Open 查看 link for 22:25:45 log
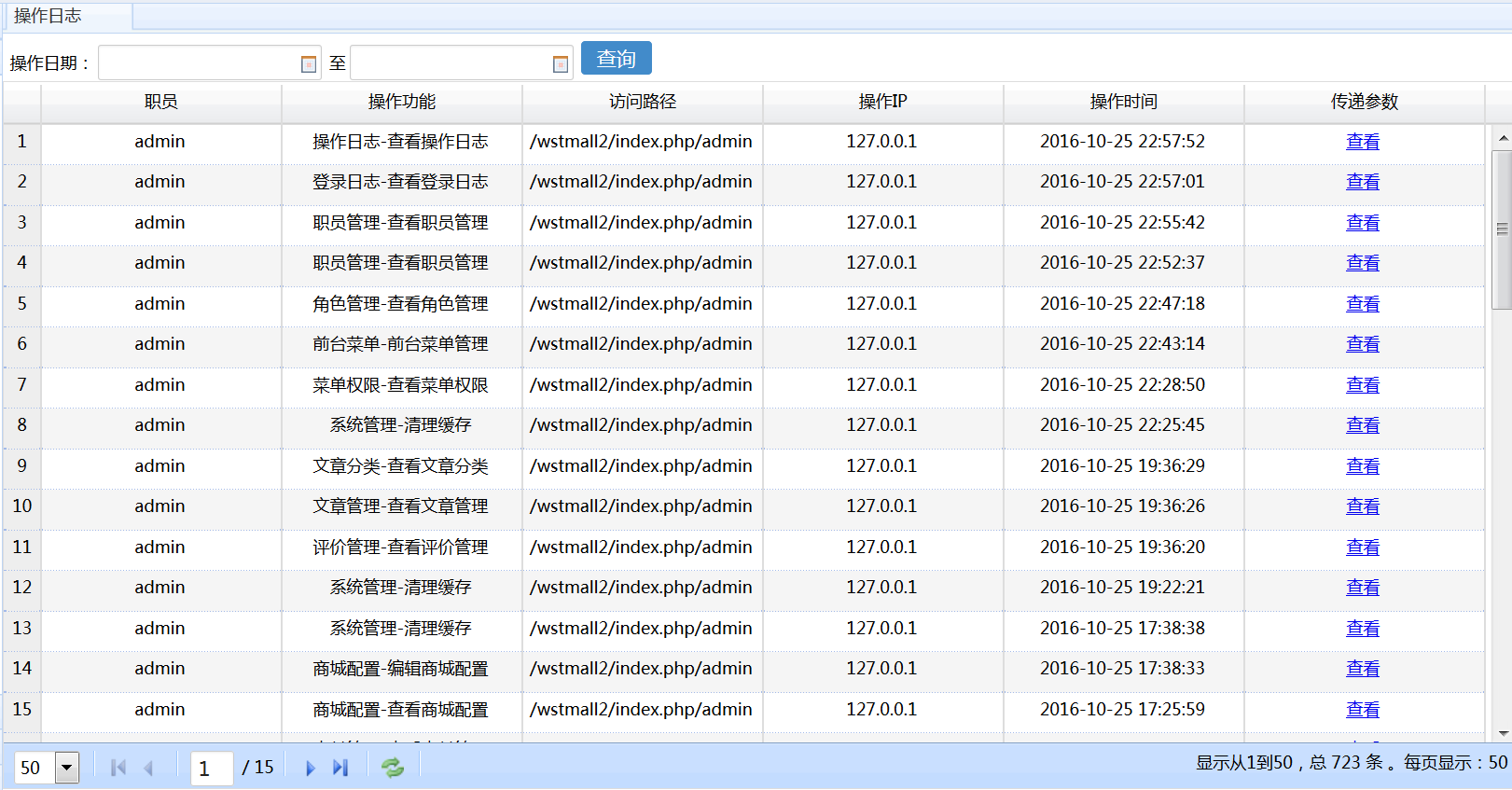The height and width of the screenshot is (790, 1512). (x=1363, y=425)
